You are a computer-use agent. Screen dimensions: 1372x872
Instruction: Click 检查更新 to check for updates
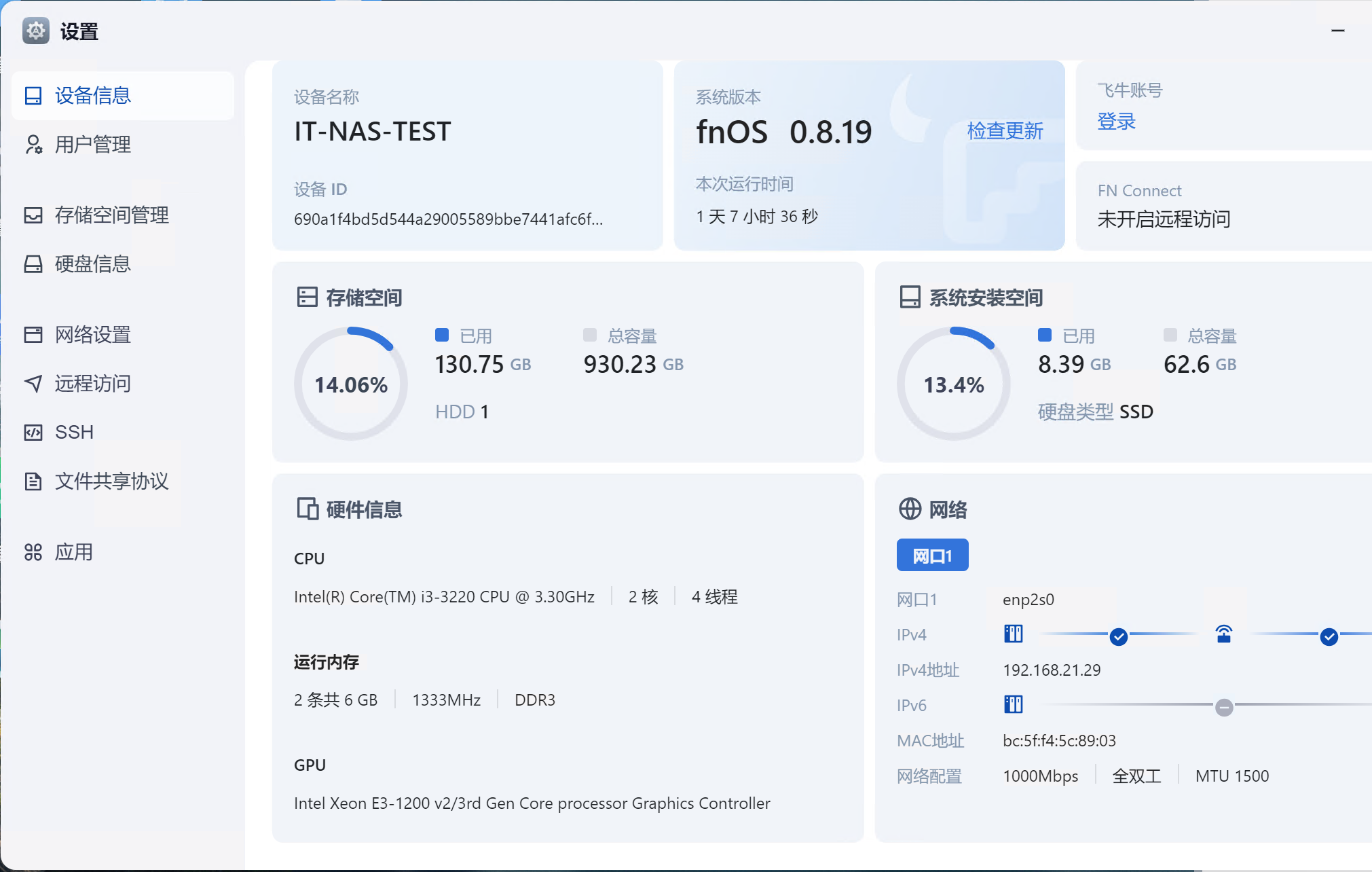(1005, 131)
